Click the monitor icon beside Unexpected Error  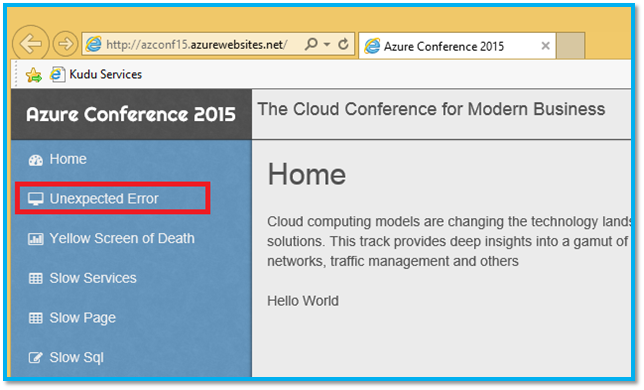tap(36, 199)
